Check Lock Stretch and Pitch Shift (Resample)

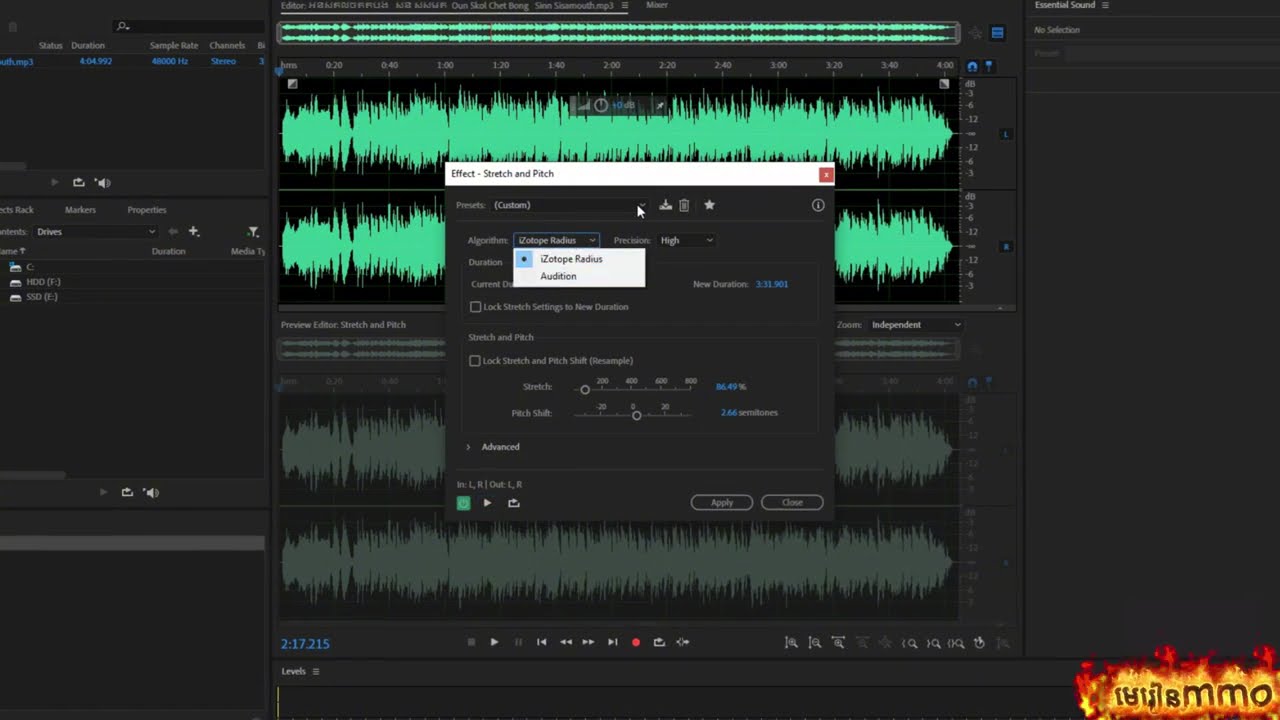[475, 361]
